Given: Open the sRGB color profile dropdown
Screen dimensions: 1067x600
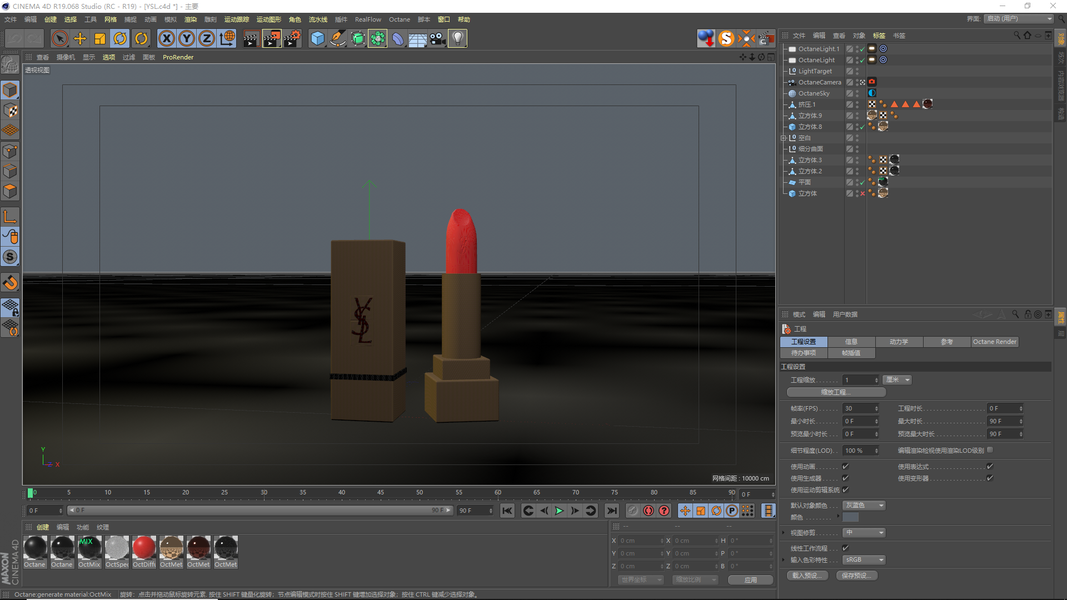Looking at the screenshot, I should pyautogui.click(x=864, y=560).
